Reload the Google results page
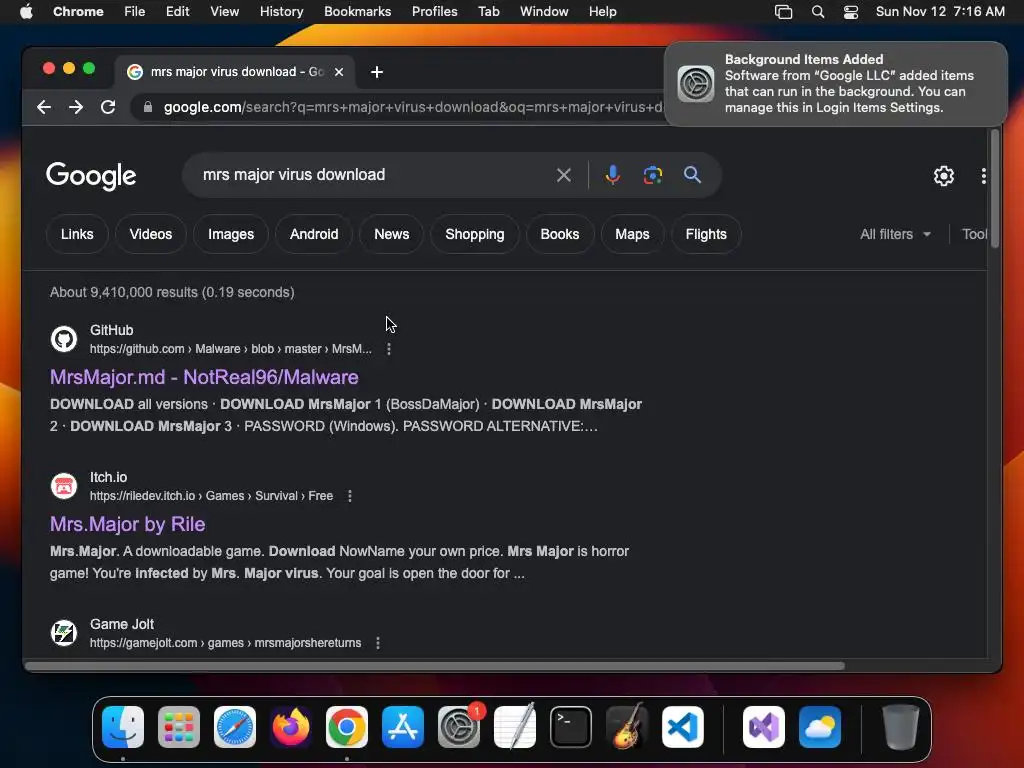This screenshot has height=768, width=1024. [108, 107]
